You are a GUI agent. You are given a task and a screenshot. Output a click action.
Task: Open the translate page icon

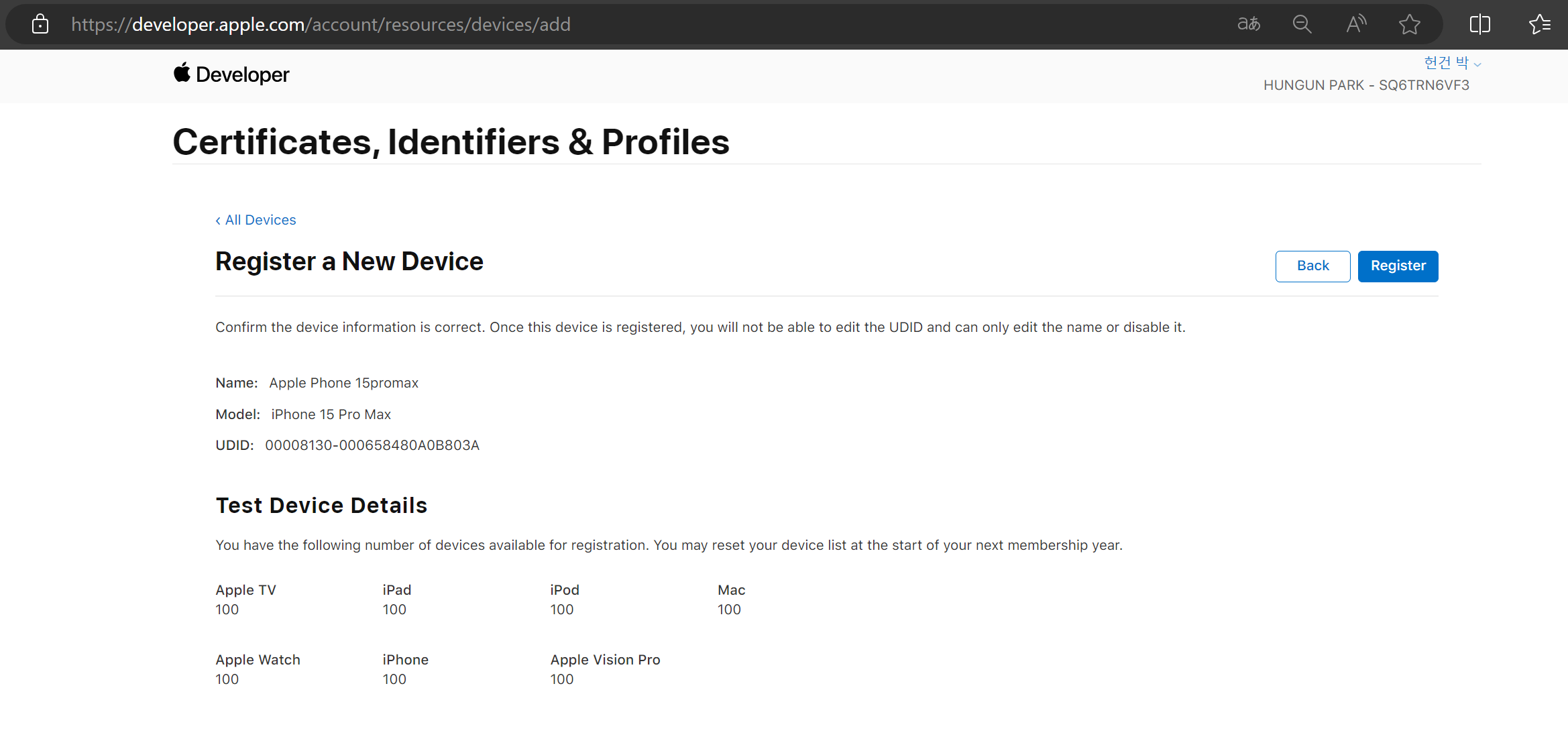1249,24
